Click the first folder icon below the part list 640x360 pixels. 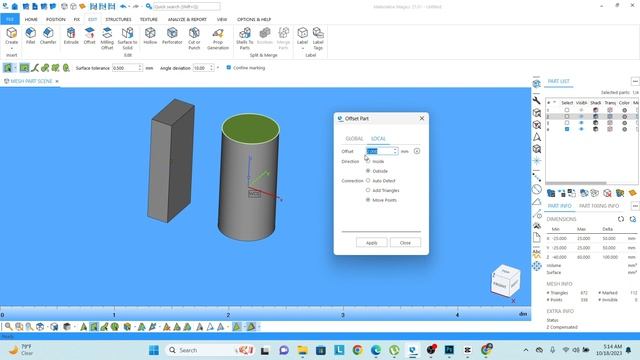[551, 193]
